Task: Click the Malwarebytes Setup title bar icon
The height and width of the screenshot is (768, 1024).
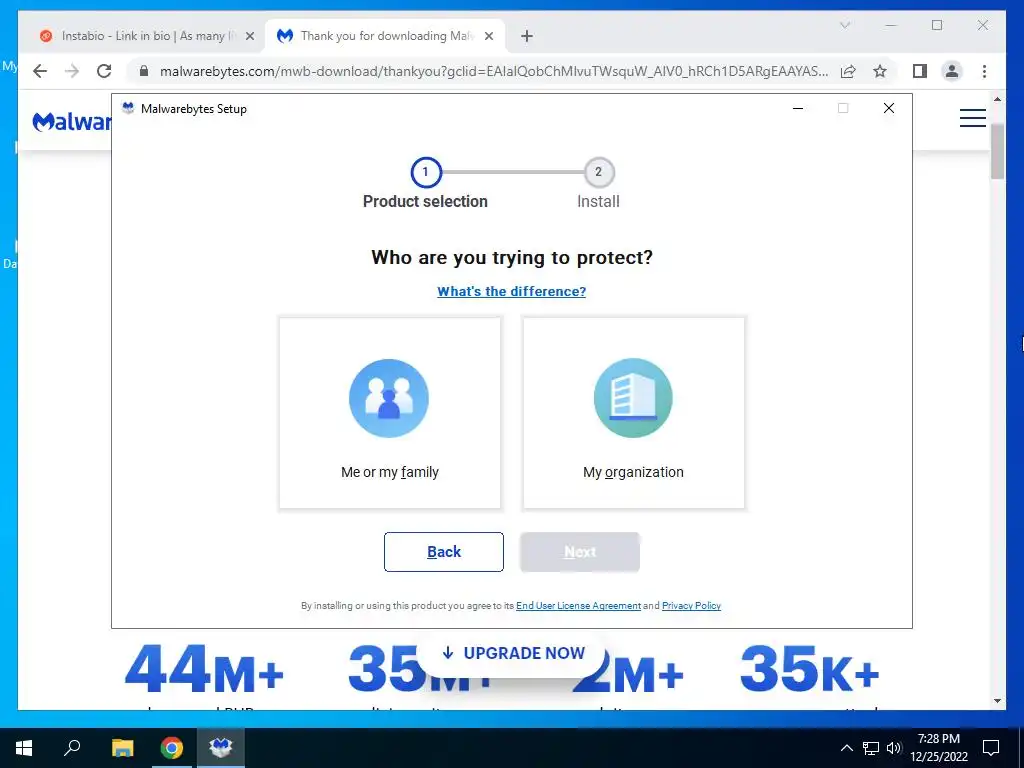Action: pos(128,108)
